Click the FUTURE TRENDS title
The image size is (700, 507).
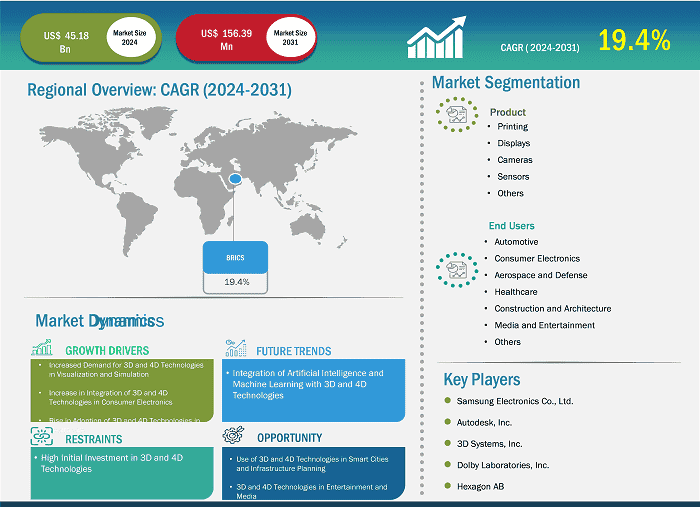click(x=294, y=351)
